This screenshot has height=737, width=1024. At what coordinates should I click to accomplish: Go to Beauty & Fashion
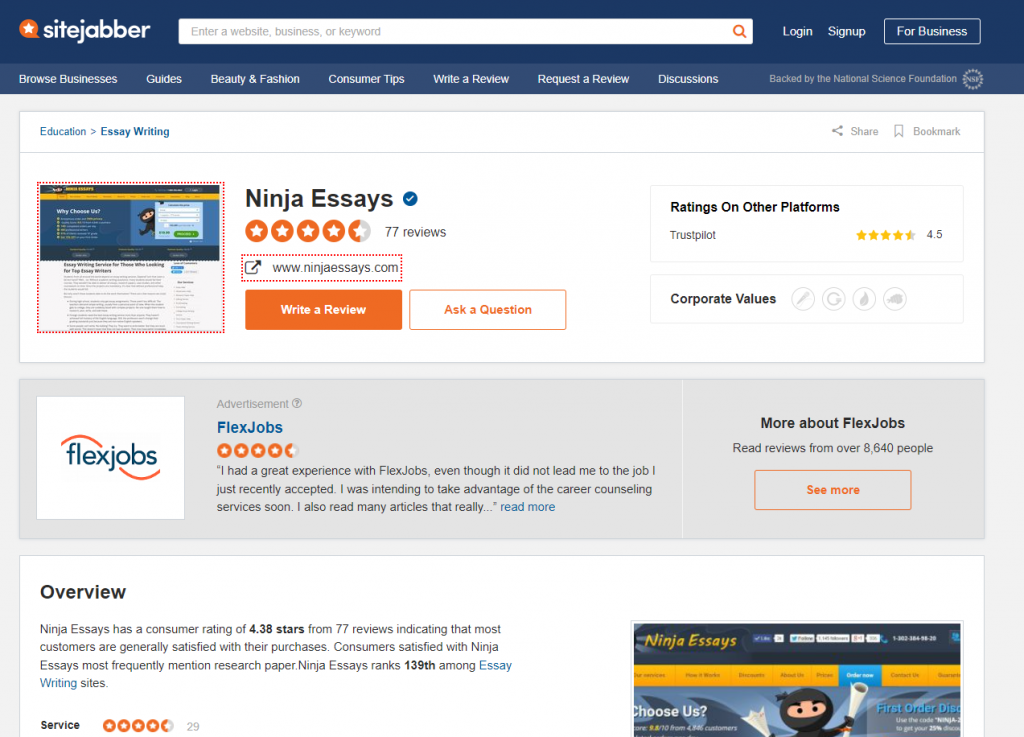click(x=255, y=79)
